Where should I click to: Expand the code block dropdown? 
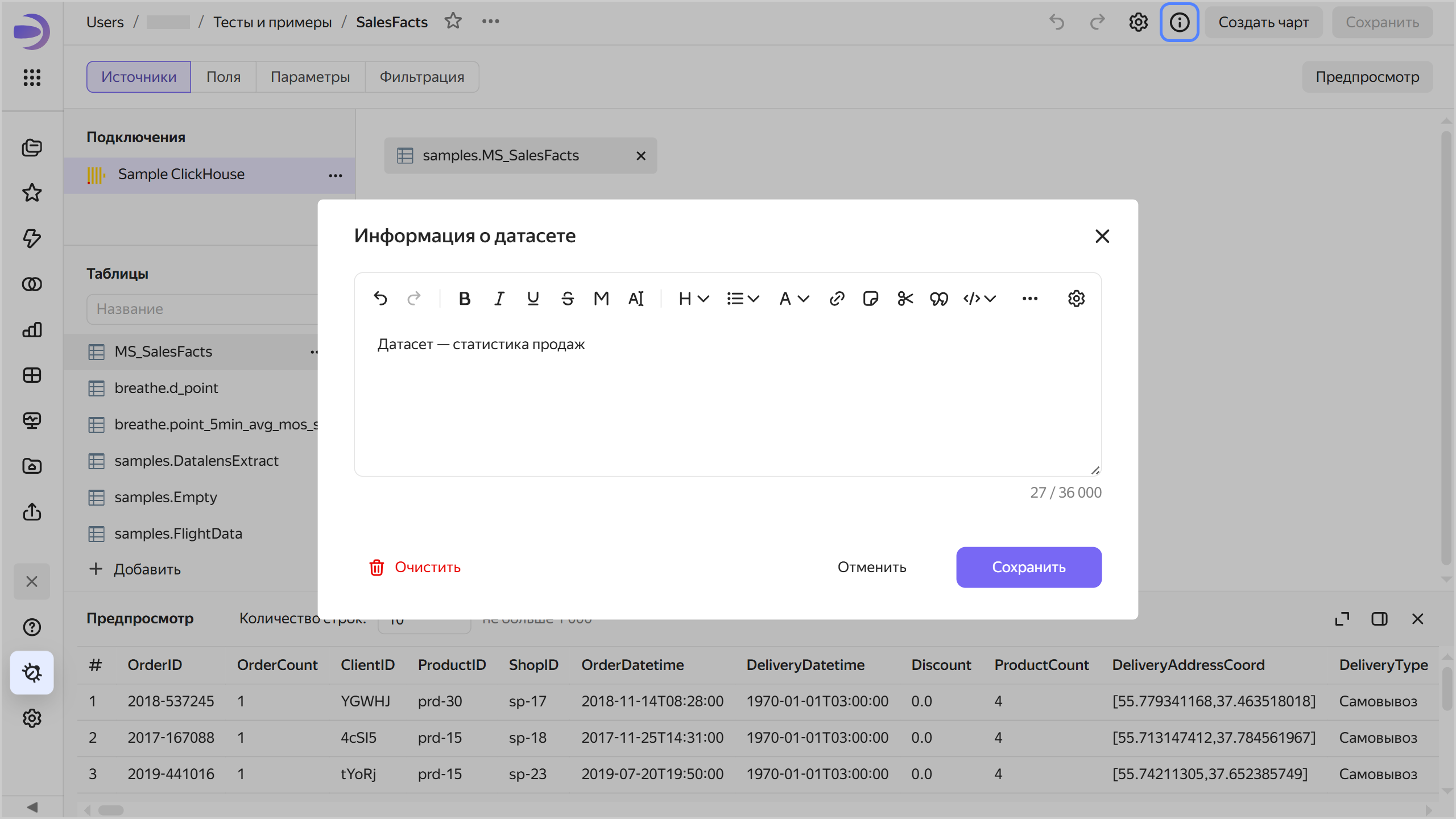click(979, 299)
